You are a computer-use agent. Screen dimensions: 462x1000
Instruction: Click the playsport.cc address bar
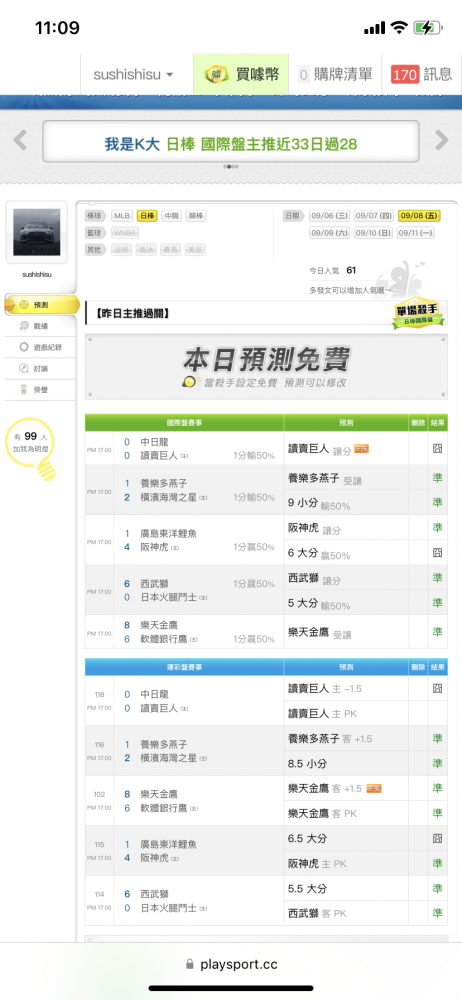coord(231,965)
